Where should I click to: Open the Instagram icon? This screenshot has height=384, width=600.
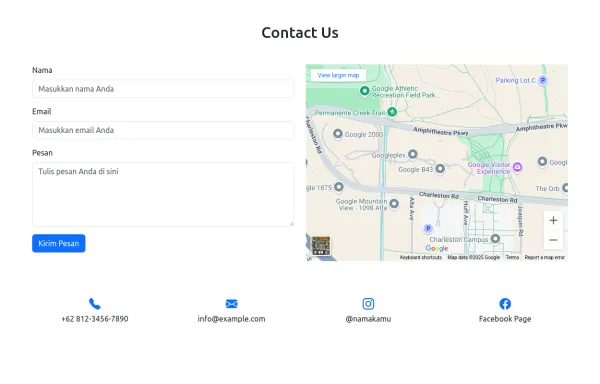pyautogui.click(x=368, y=304)
